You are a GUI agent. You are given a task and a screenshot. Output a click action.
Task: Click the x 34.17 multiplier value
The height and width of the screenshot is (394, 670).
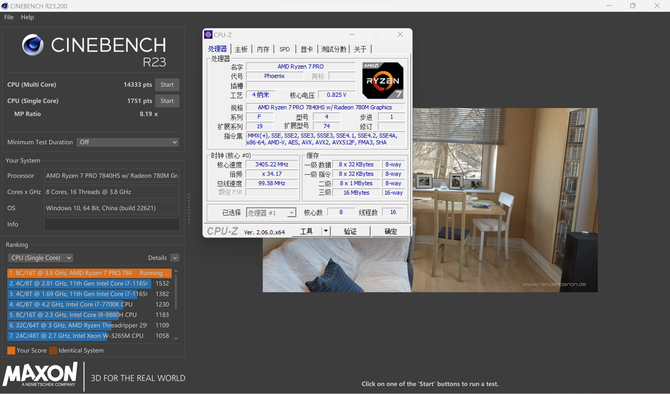272,174
